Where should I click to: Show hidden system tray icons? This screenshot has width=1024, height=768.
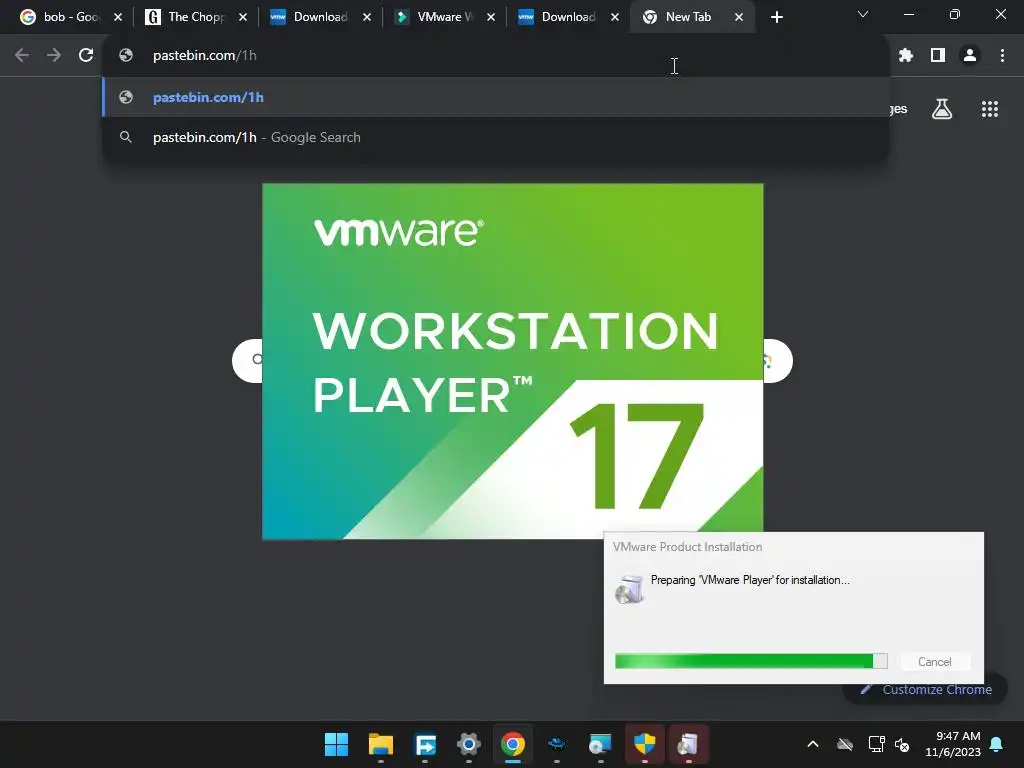[813, 744]
